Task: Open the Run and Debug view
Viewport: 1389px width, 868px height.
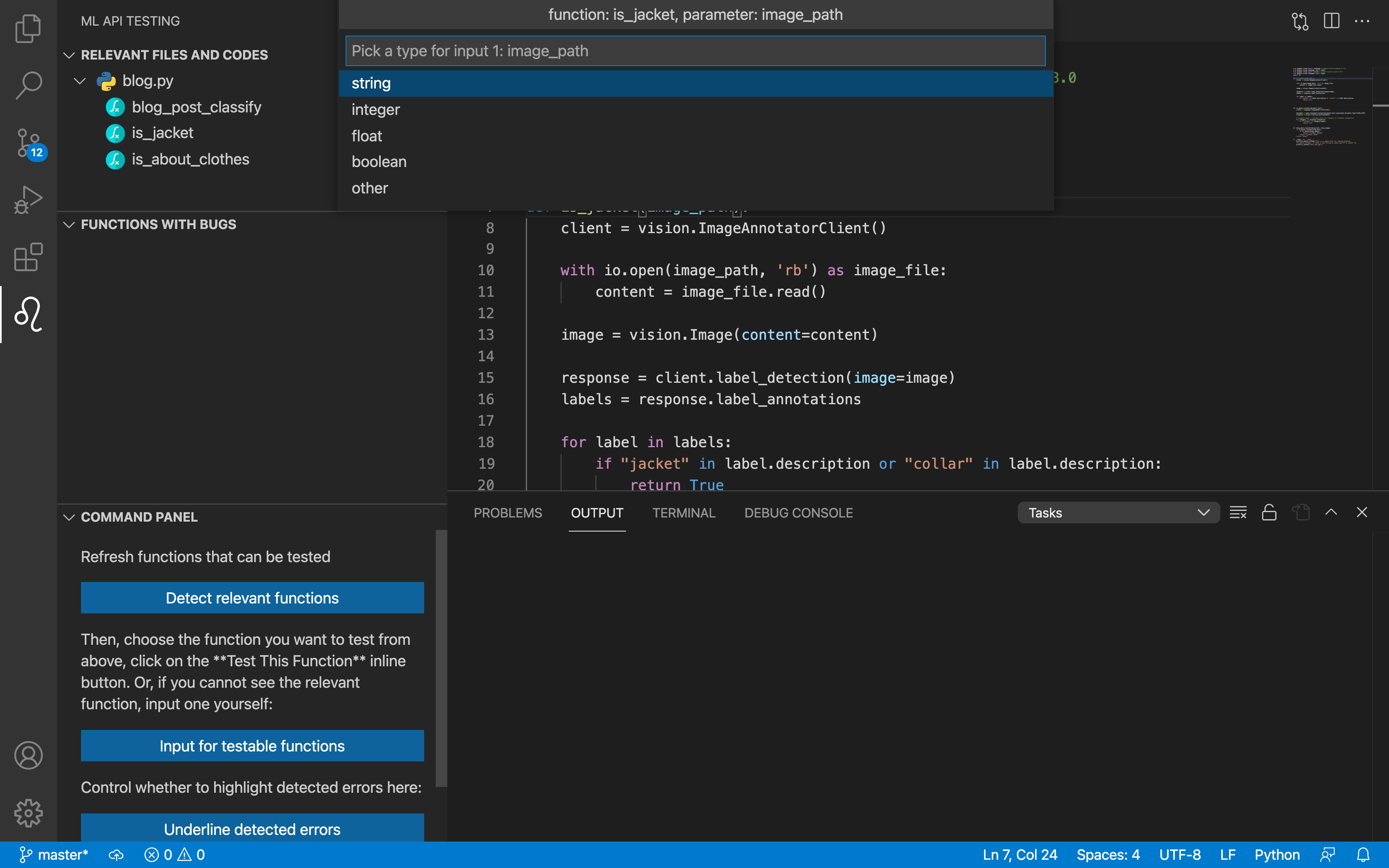Action: click(x=28, y=200)
